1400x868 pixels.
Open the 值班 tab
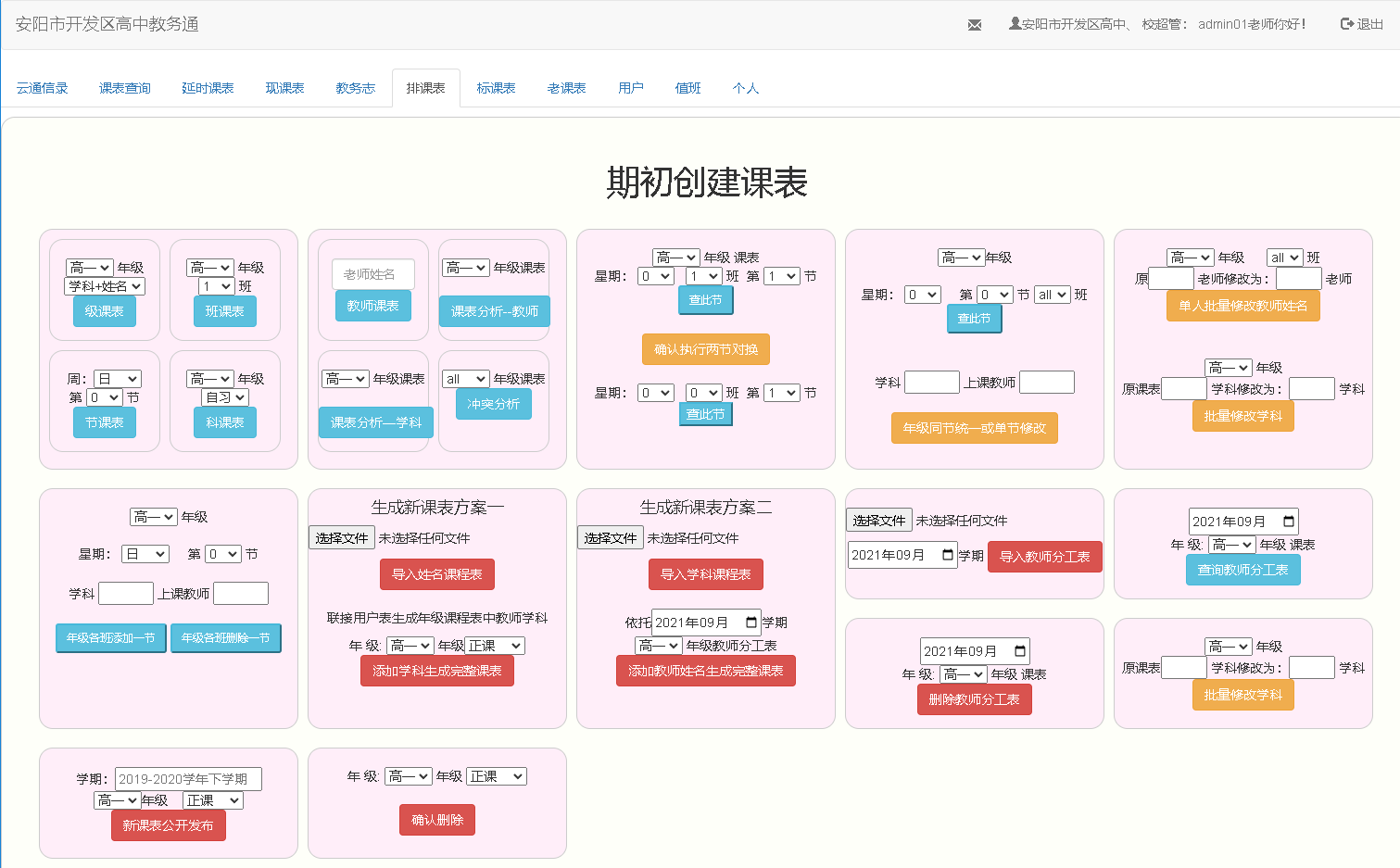(688, 88)
